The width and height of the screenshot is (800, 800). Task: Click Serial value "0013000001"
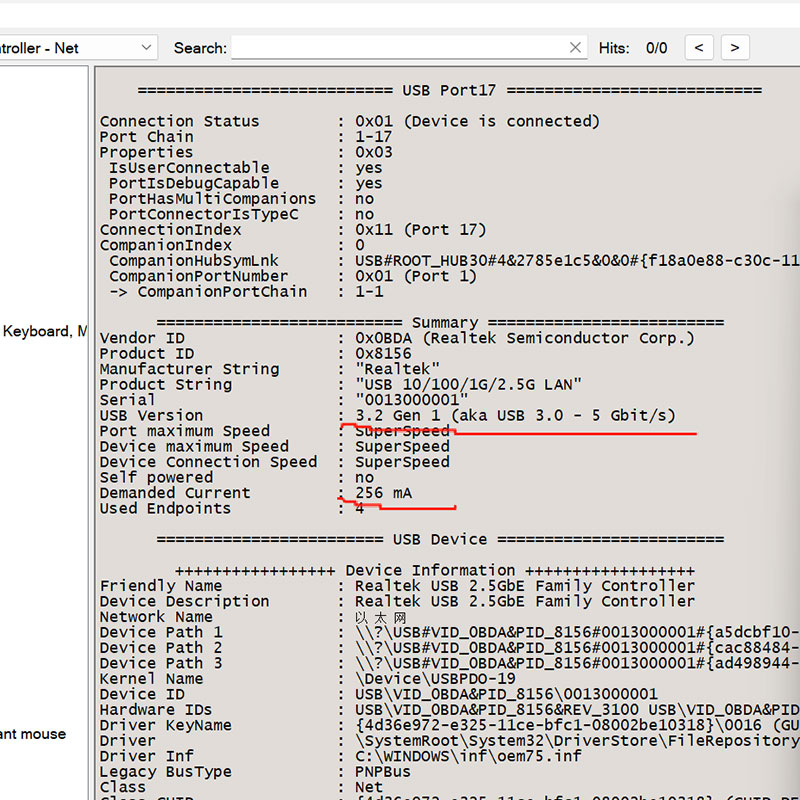pyautogui.click(x=412, y=400)
